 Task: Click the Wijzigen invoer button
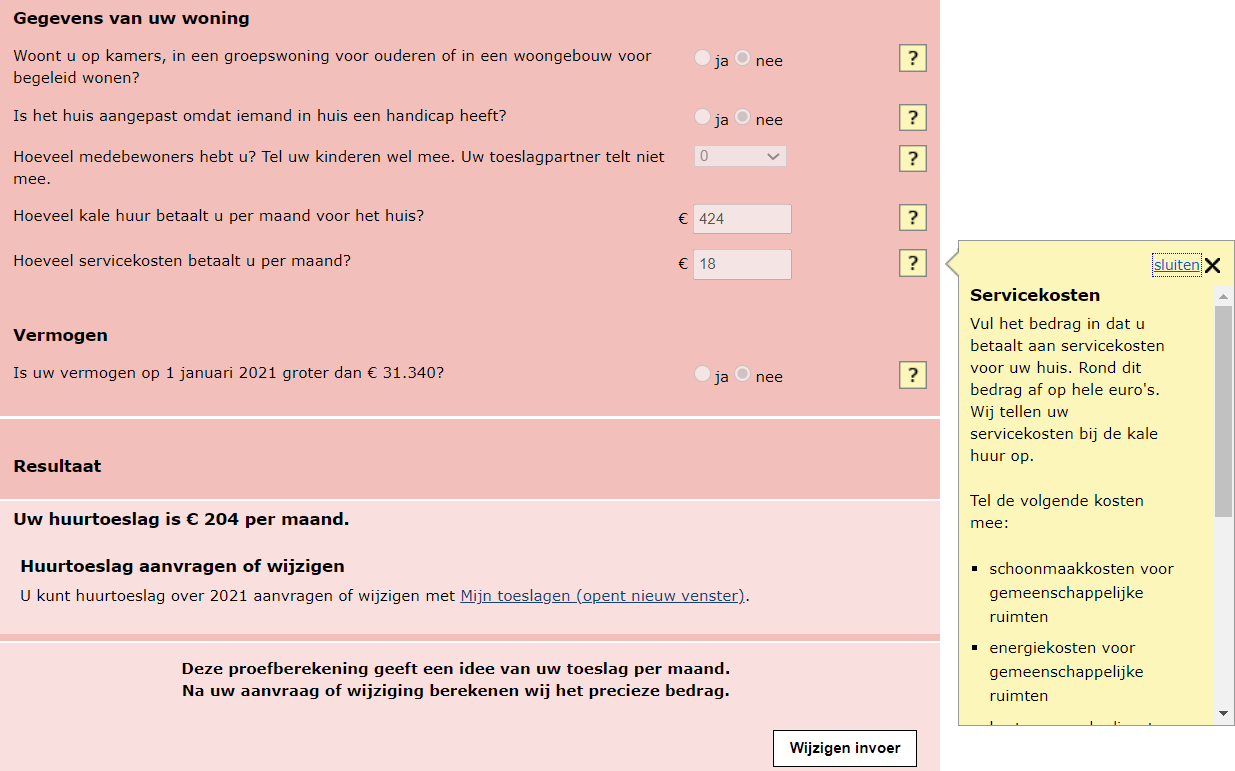844,748
